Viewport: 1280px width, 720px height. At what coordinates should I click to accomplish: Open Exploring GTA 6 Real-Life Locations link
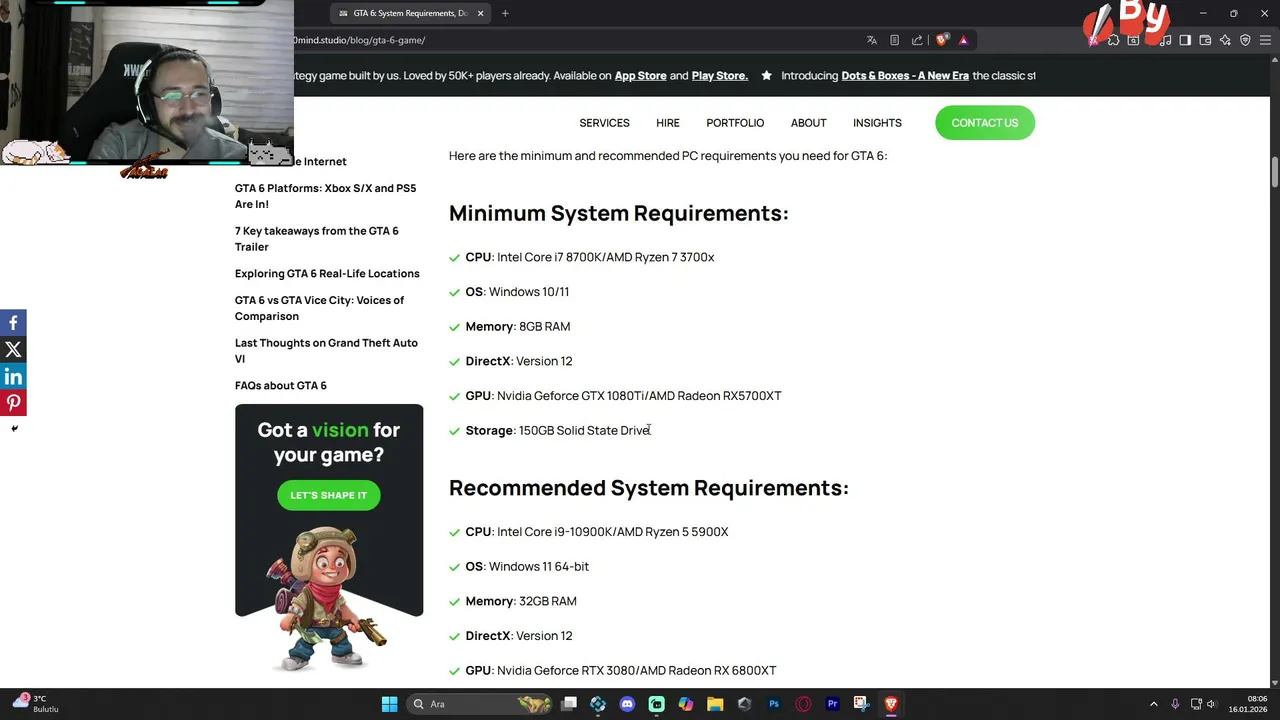pos(327,273)
